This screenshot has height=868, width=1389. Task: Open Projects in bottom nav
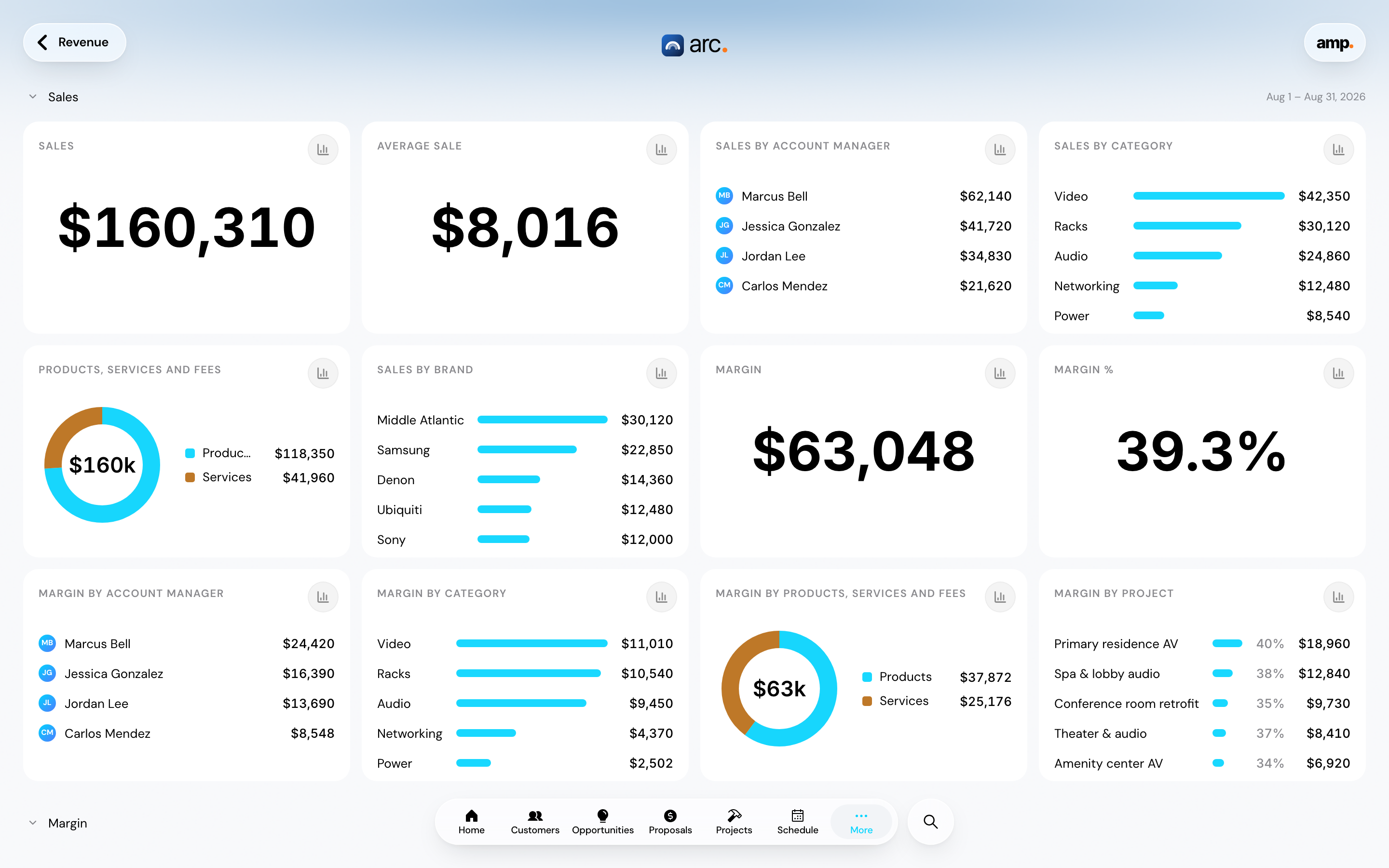coord(734,822)
